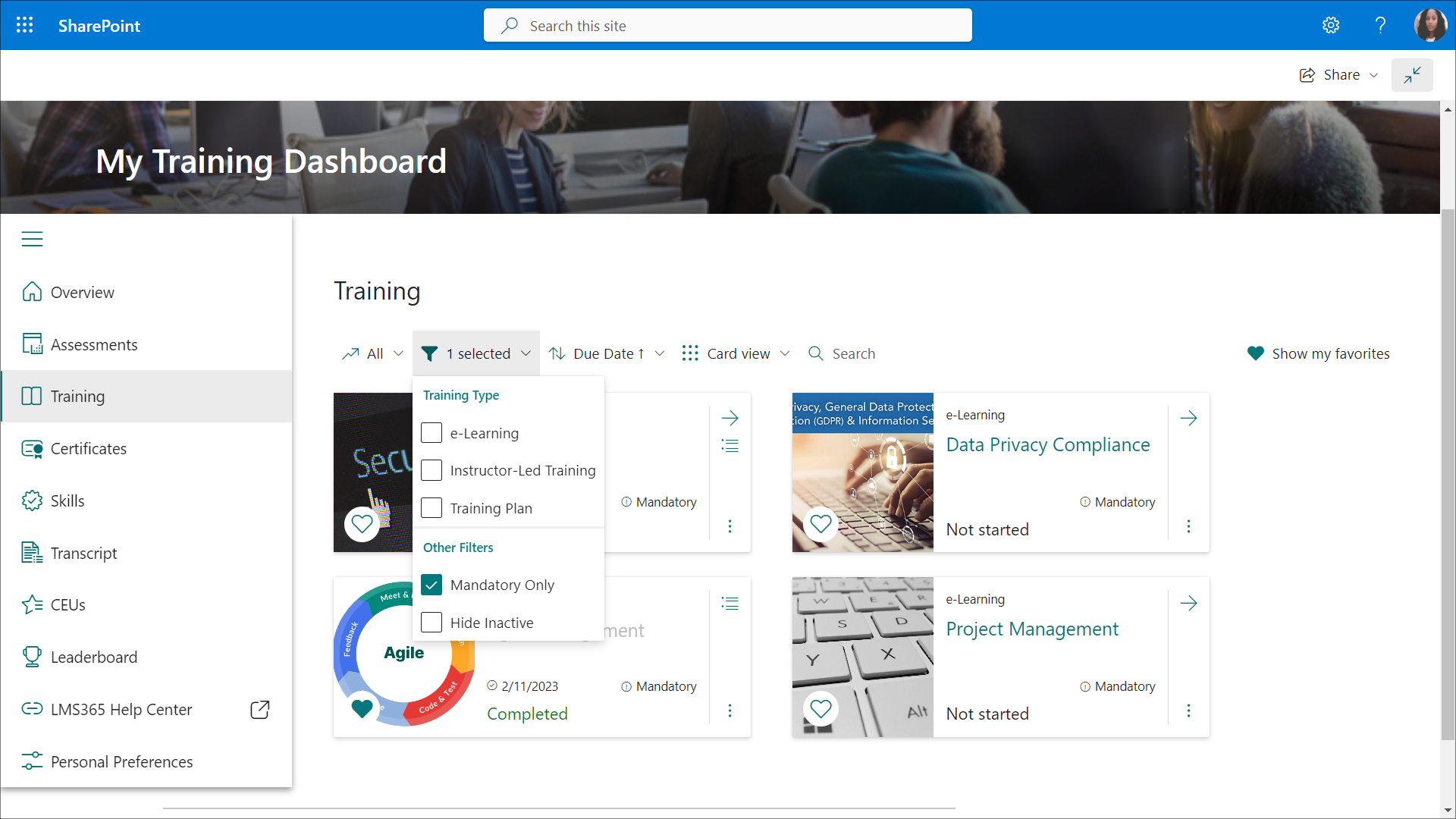Open the Data Privacy Compliance title link
The width and height of the screenshot is (1456, 819).
(1047, 445)
